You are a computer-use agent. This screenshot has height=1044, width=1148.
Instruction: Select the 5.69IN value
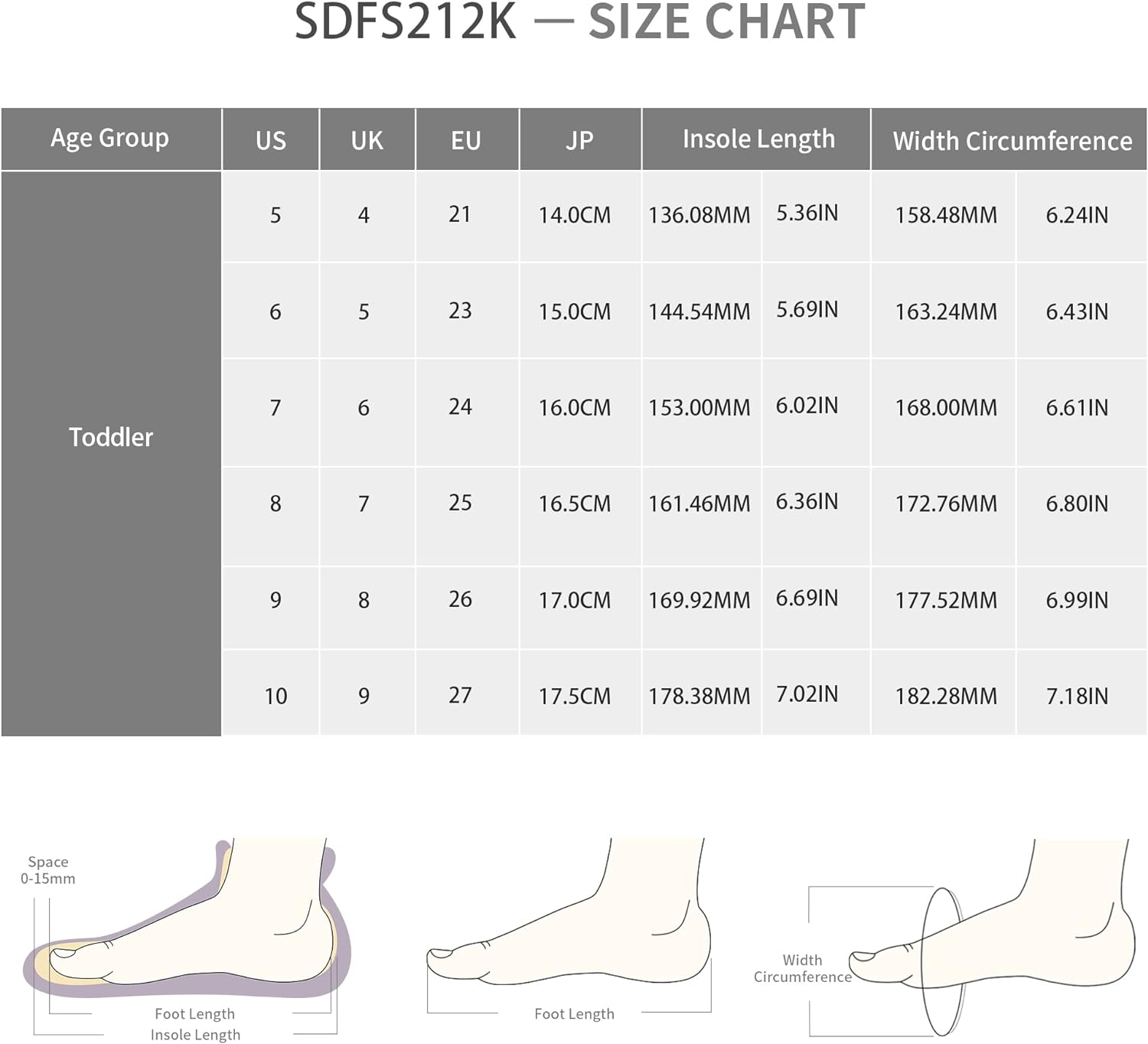pyautogui.click(x=807, y=310)
